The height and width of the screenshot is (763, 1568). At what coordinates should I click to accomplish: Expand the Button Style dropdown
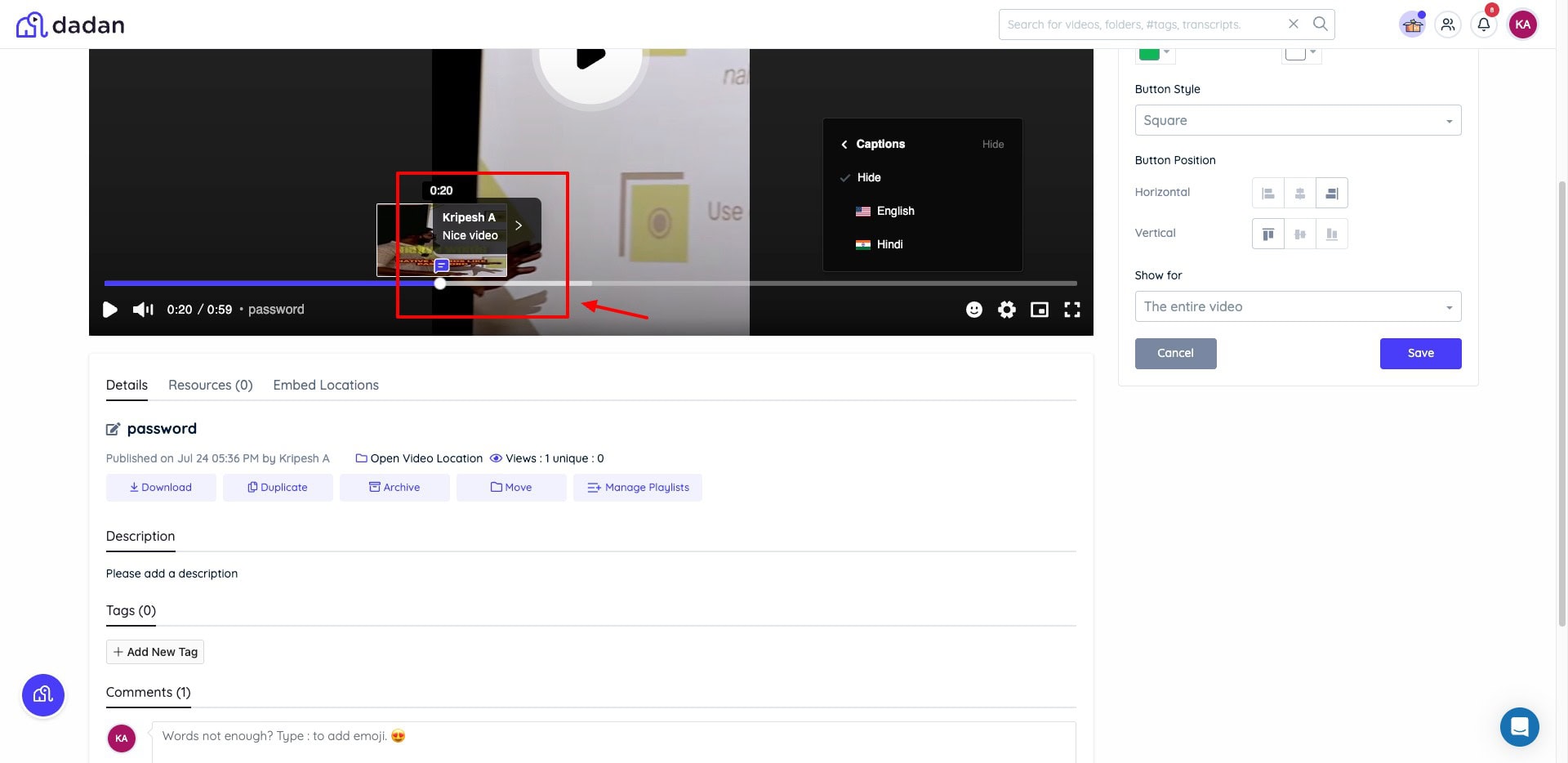coord(1297,121)
